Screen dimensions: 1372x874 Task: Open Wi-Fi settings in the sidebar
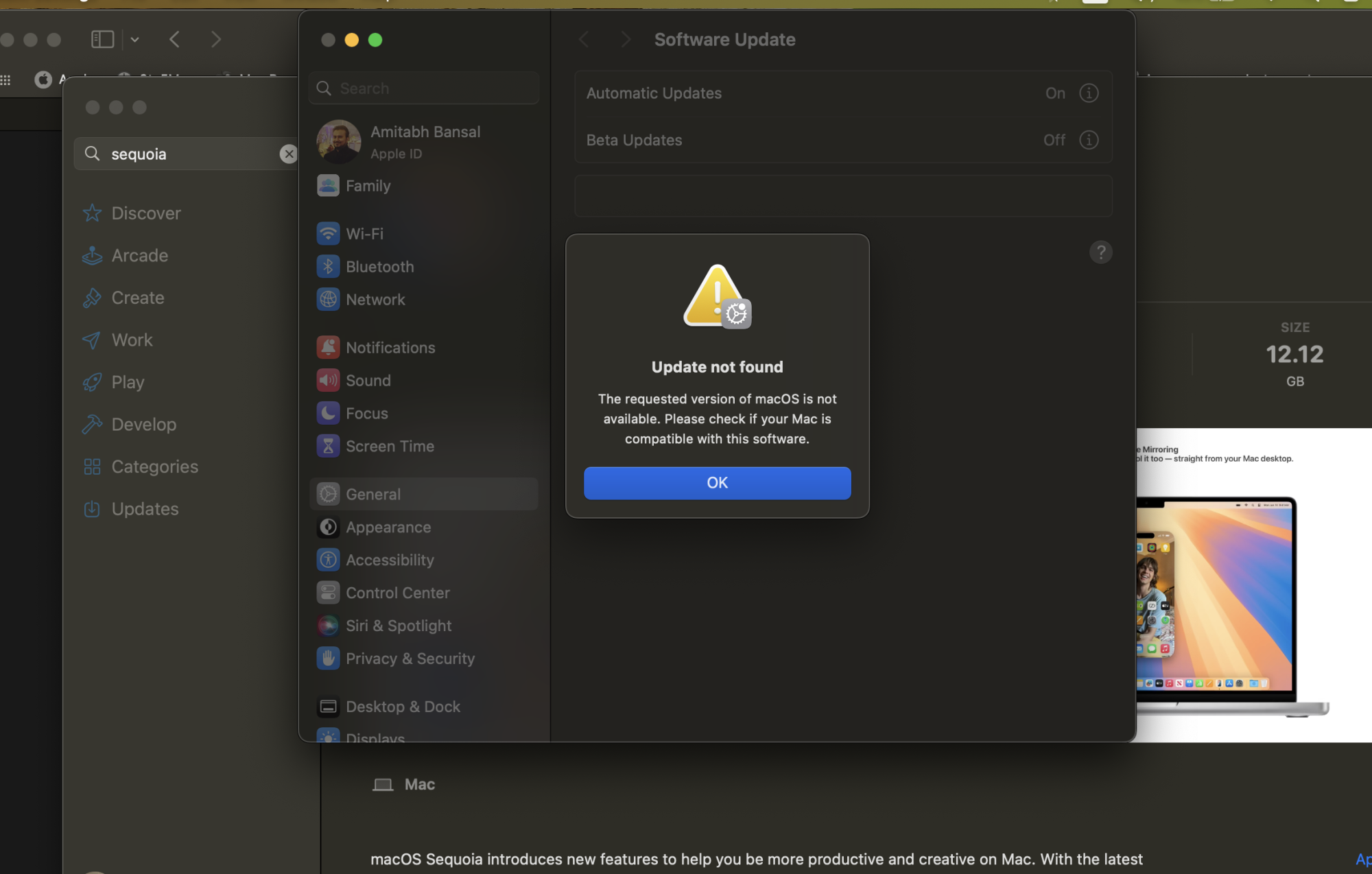(364, 234)
